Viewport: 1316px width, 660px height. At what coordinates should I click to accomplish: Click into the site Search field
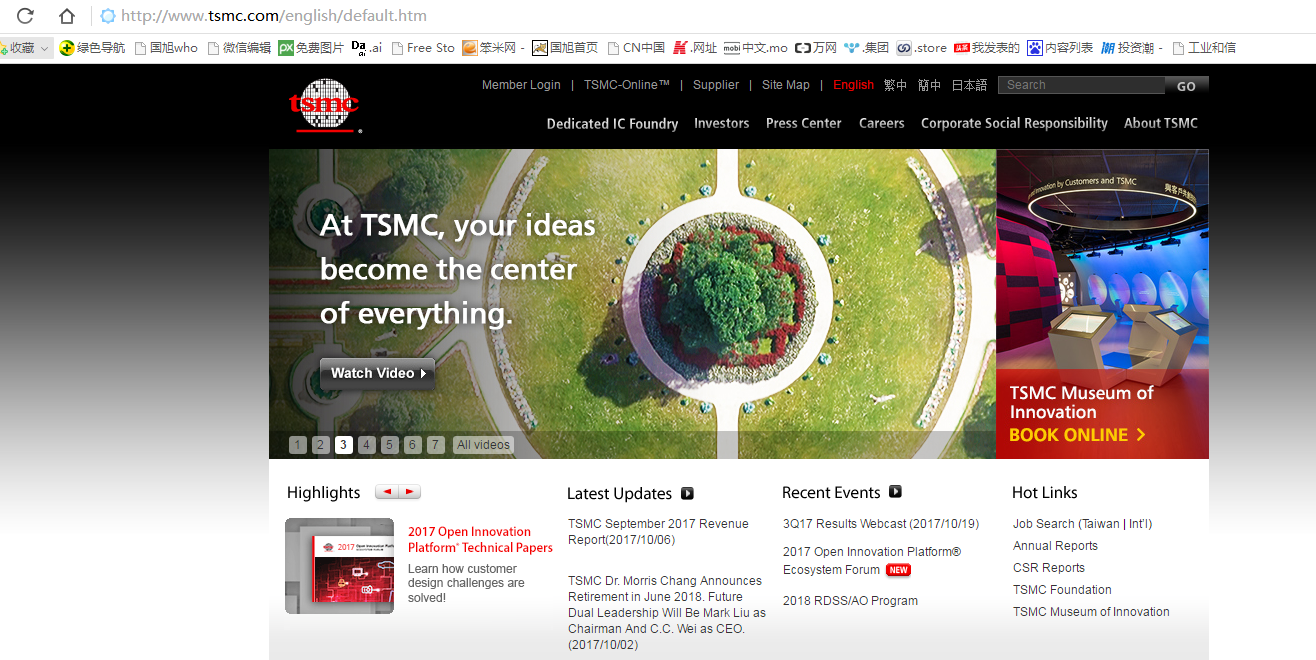coord(1081,85)
